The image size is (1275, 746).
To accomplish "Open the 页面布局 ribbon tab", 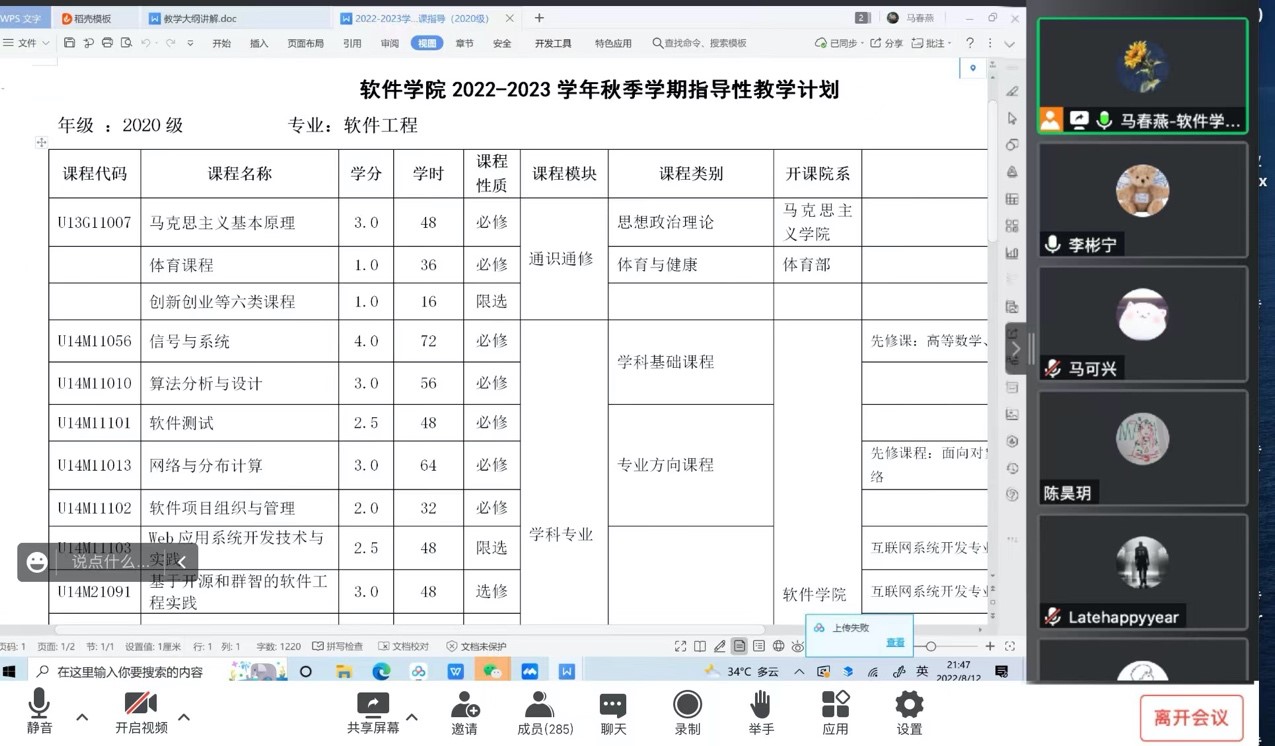I will tap(306, 43).
